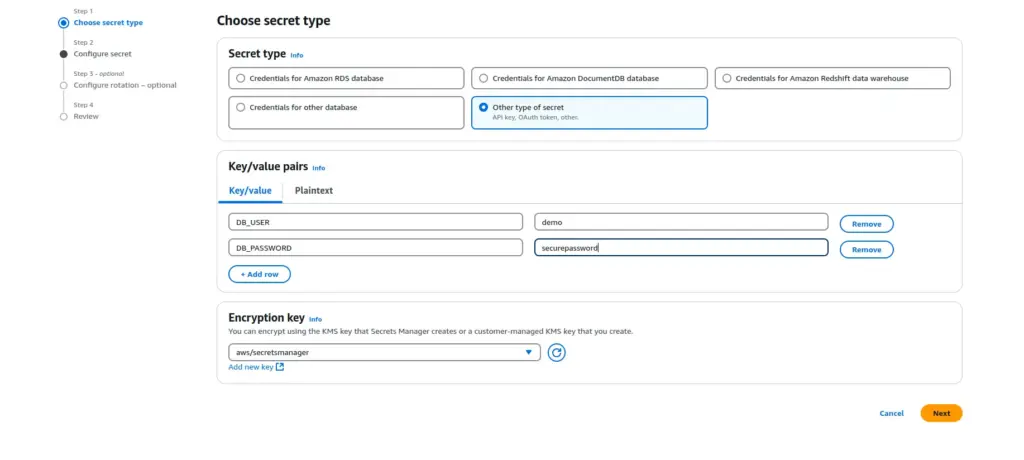Screen dimensions: 1024x460
Task: Select Credentials for Amazon DocumentDB database
Action: [x=484, y=78]
